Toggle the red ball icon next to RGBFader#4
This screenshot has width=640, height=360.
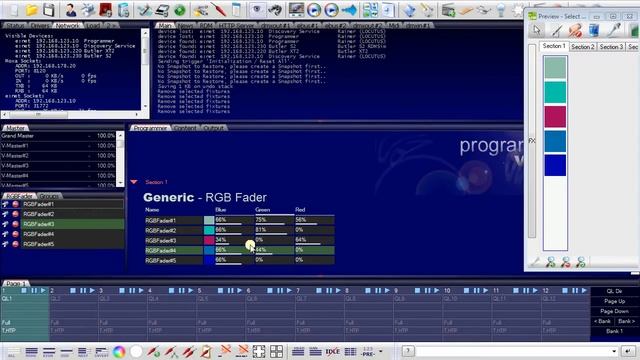(16, 234)
